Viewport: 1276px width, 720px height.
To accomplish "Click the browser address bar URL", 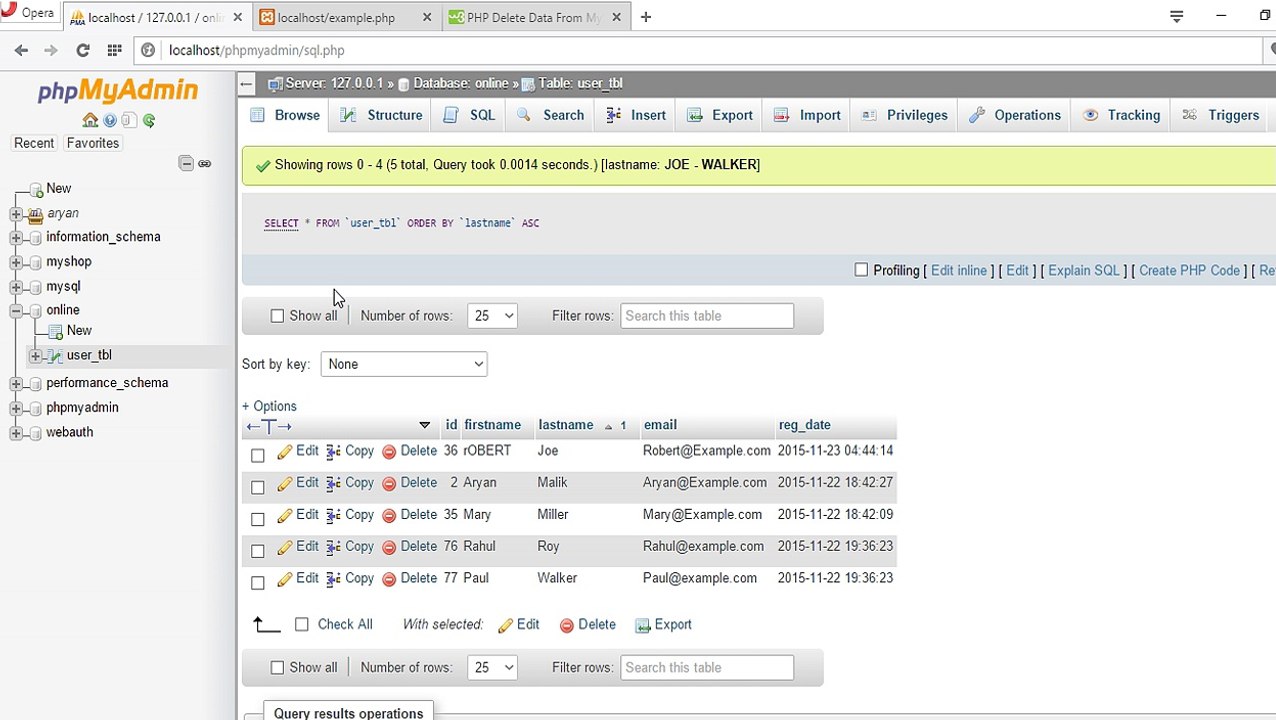I will 256,50.
